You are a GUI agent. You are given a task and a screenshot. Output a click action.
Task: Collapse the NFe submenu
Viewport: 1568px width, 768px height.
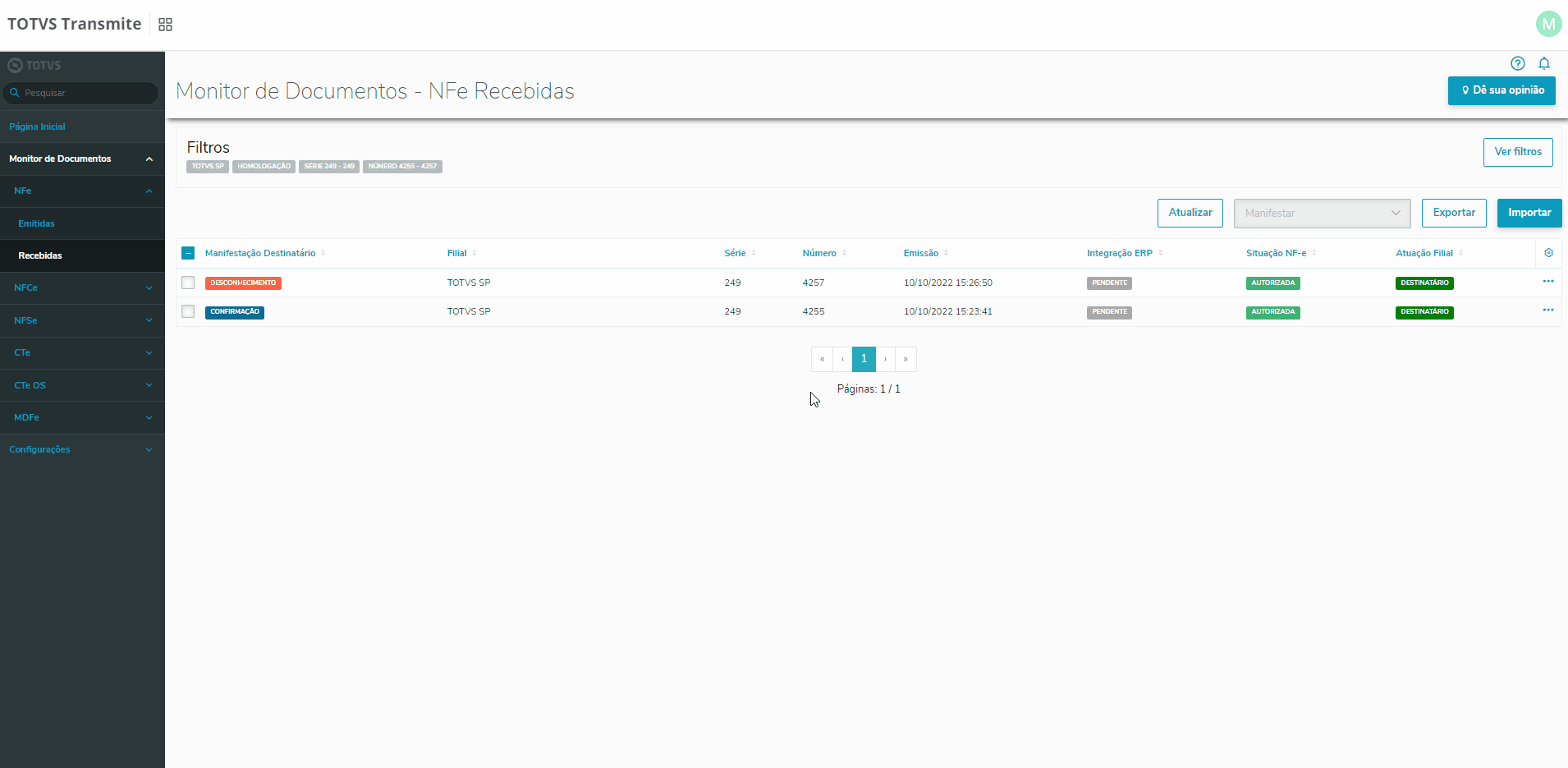coord(82,191)
